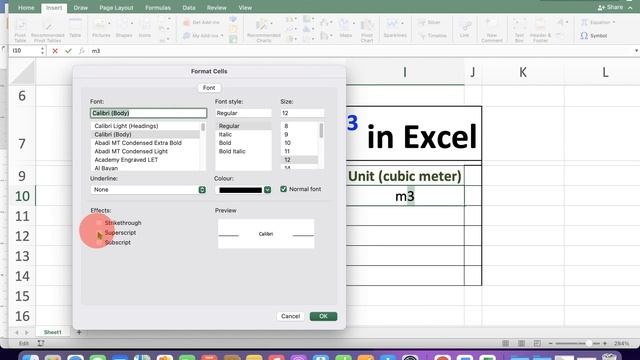Select size 10 in Size list

point(287,143)
